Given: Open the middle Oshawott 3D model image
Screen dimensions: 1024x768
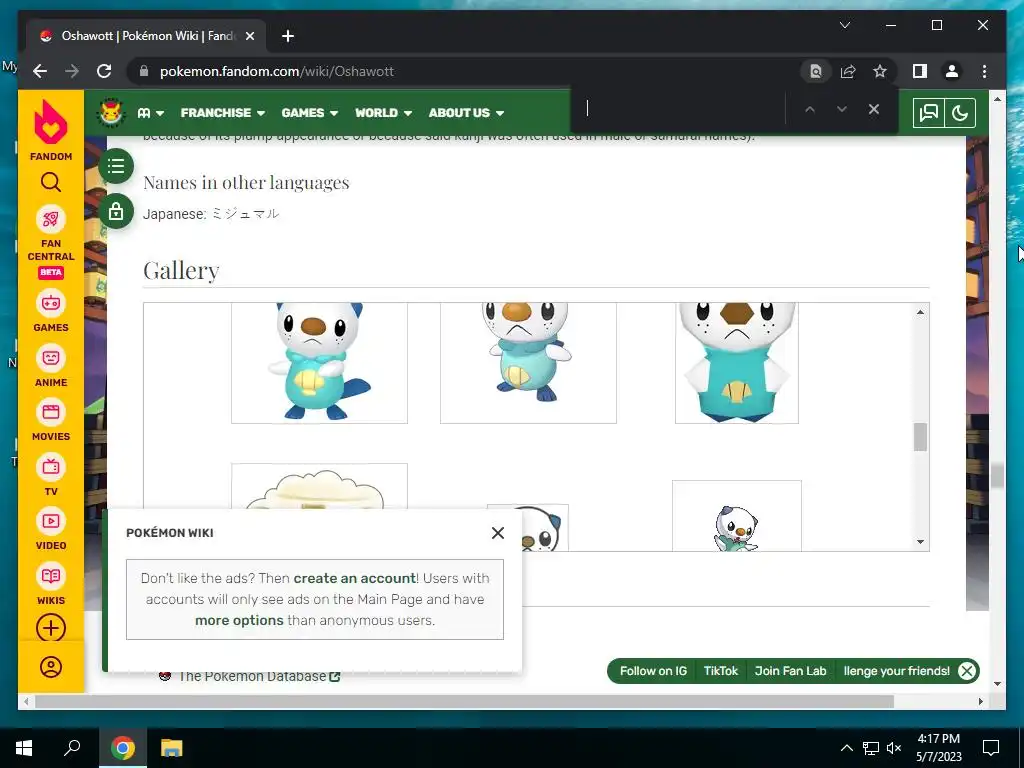Looking at the screenshot, I should pos(528,362).
